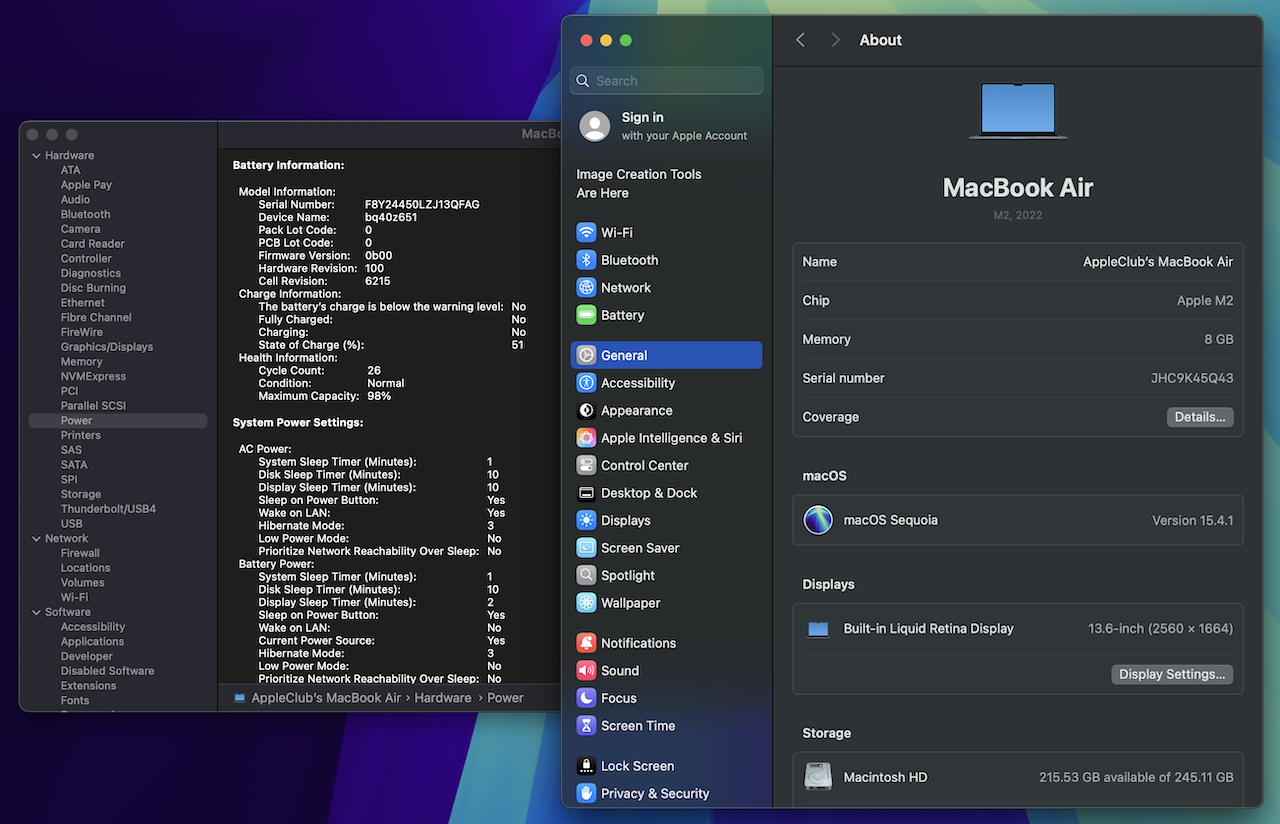Open Privacy & Security hand icon
Viewport: 1280px width, 824px height.
pos(586,793)
